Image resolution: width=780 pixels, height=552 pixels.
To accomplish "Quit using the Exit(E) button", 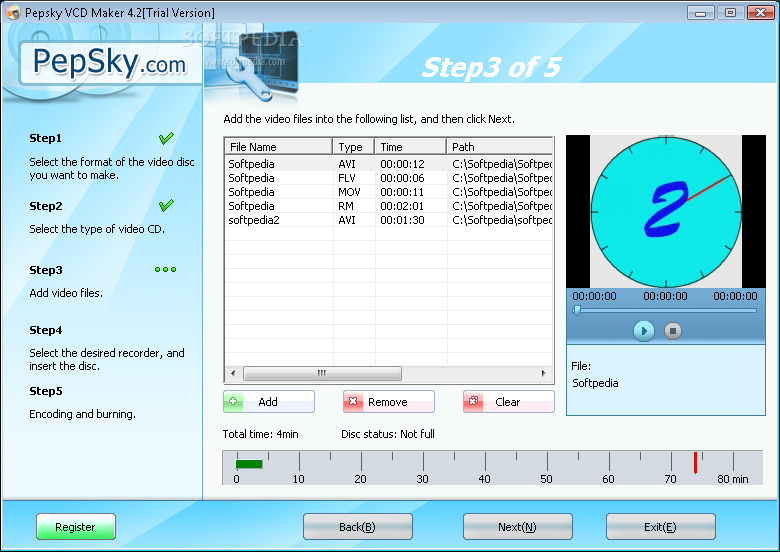I will [661, 527].
